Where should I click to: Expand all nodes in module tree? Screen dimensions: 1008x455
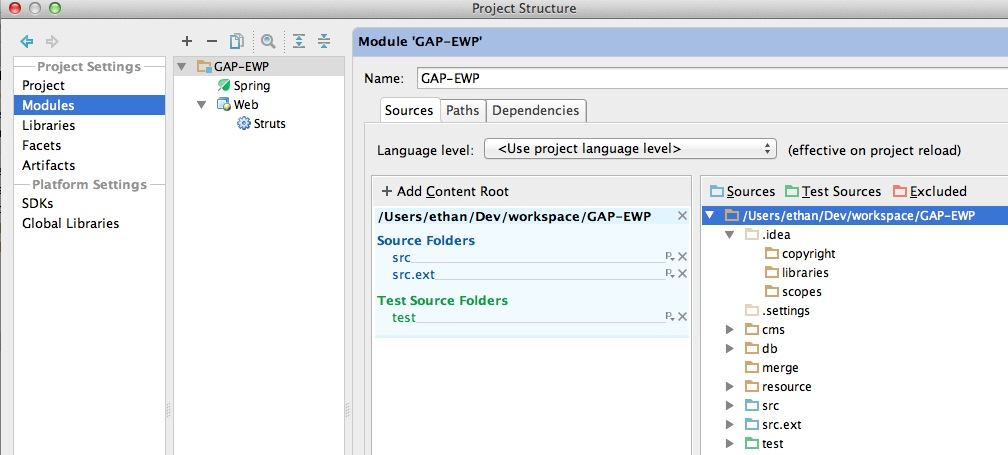click(299, 42)
